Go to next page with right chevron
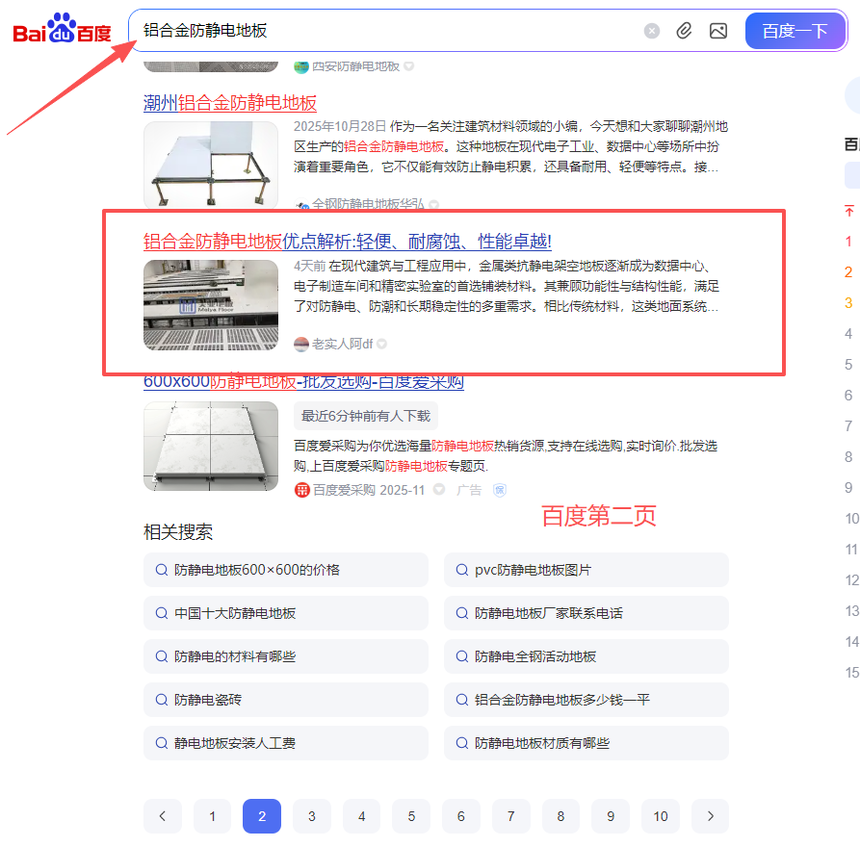The height and width of the screenshot is (847, 860). (710, 816)
